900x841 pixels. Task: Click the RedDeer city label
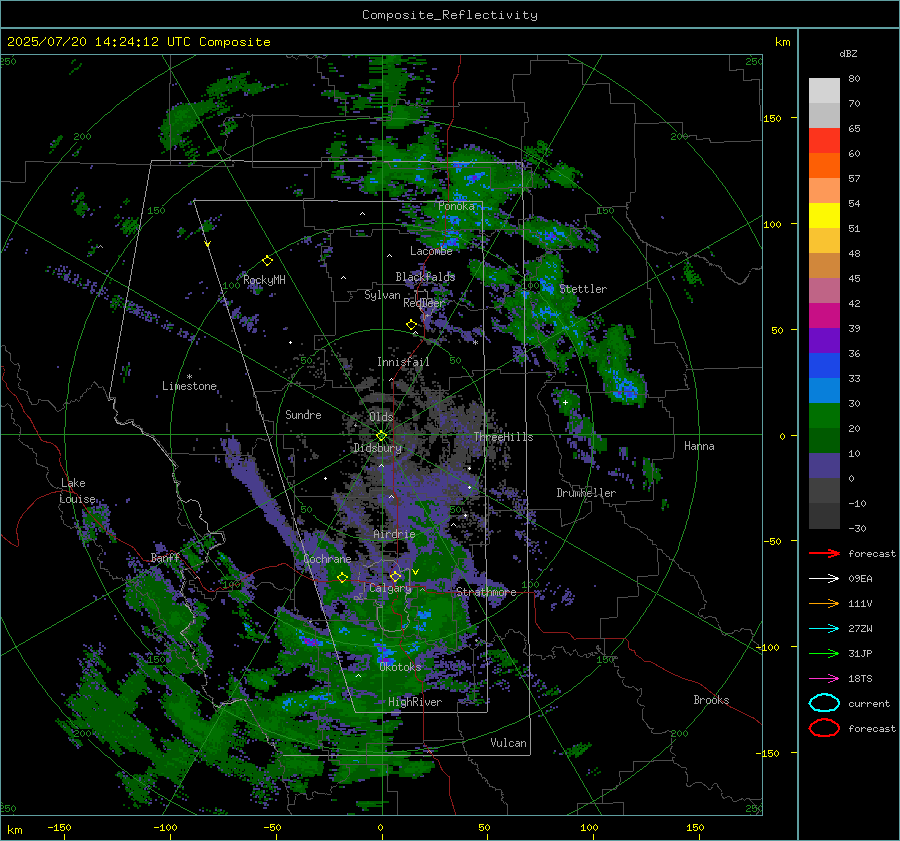424,303
